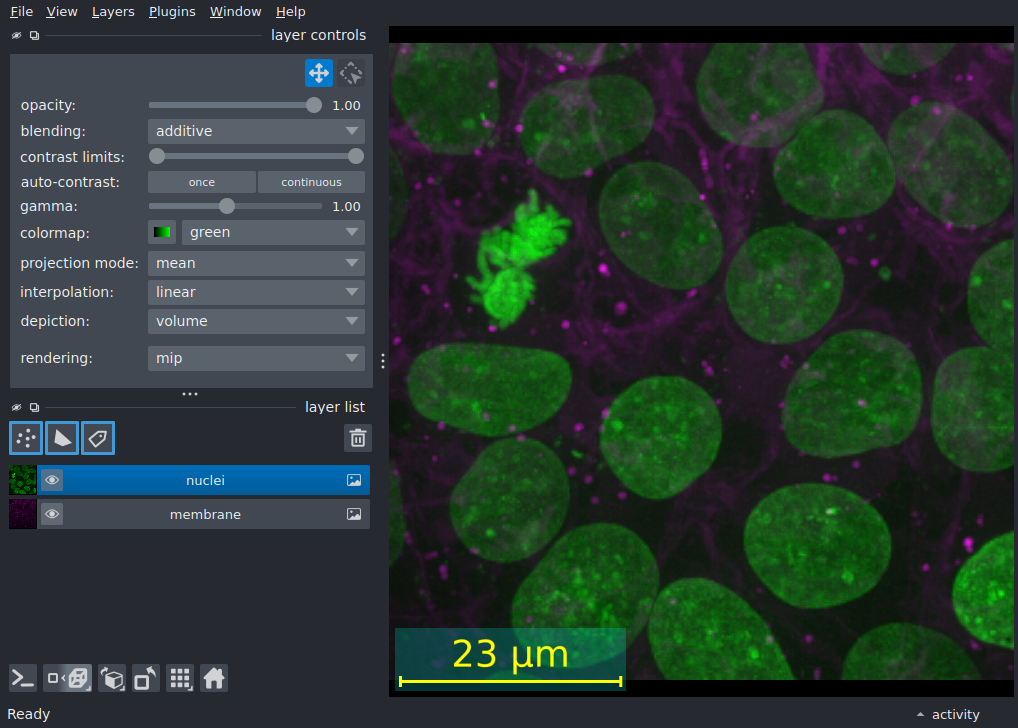Add a new labels layer
The width and height of the screenshot is (1018, 728).
pyautogui.click(x=98, y=438)
